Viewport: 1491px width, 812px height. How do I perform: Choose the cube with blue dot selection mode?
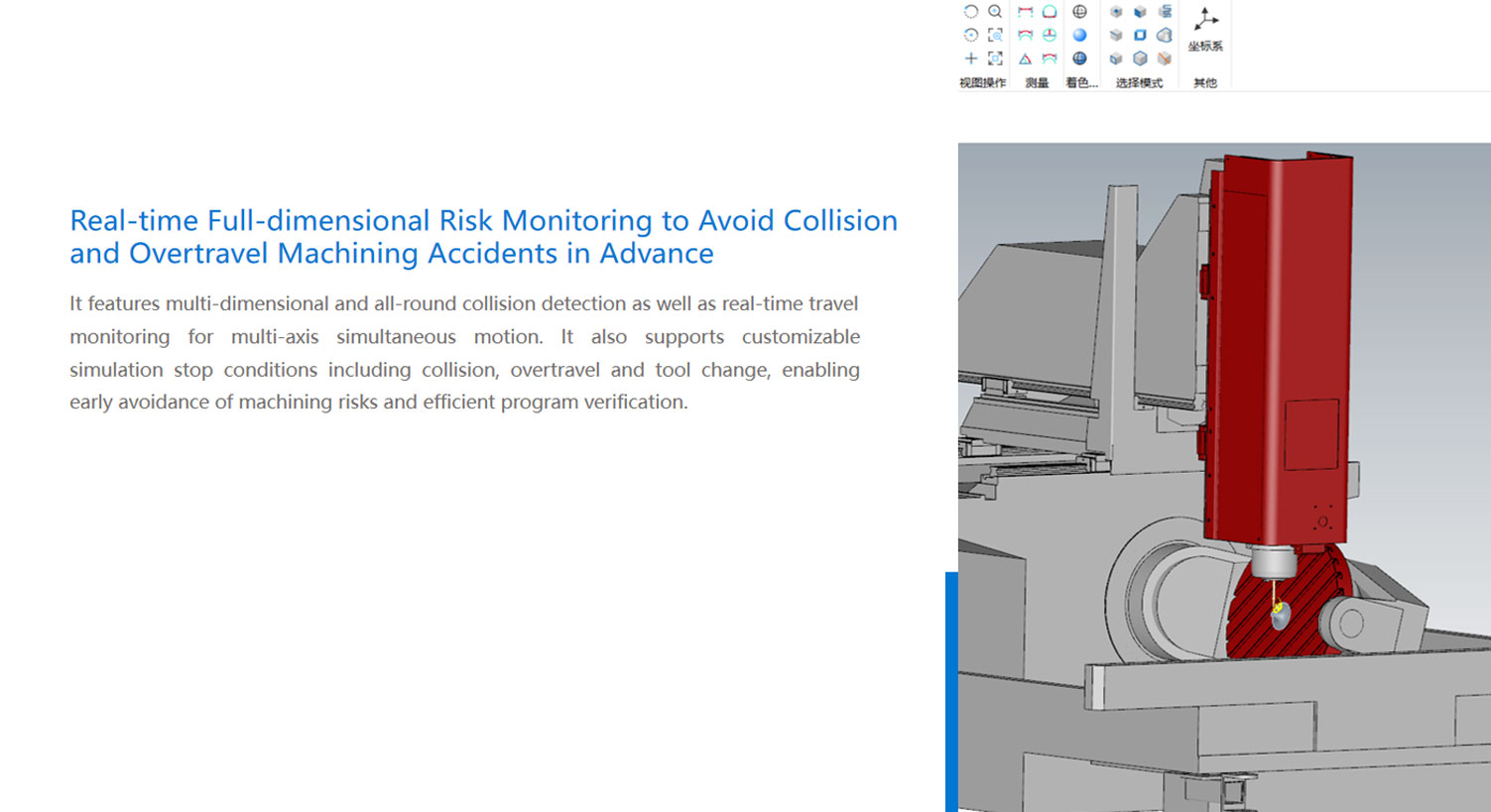click(1116, 12)
